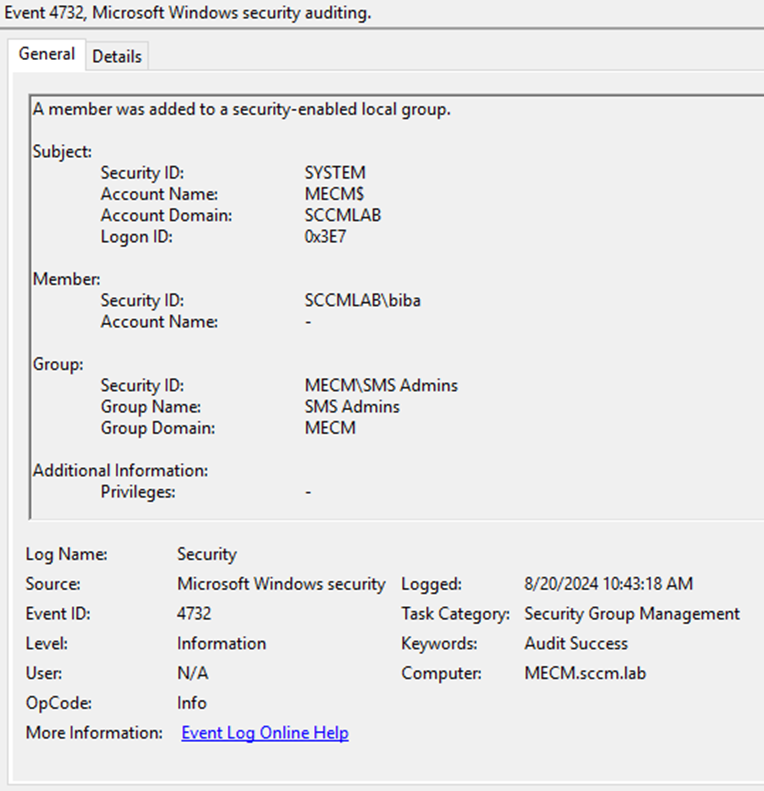Select the text 'A member was added to a security-enabled local group.'

pyautogui.click(x=242, y=109)
